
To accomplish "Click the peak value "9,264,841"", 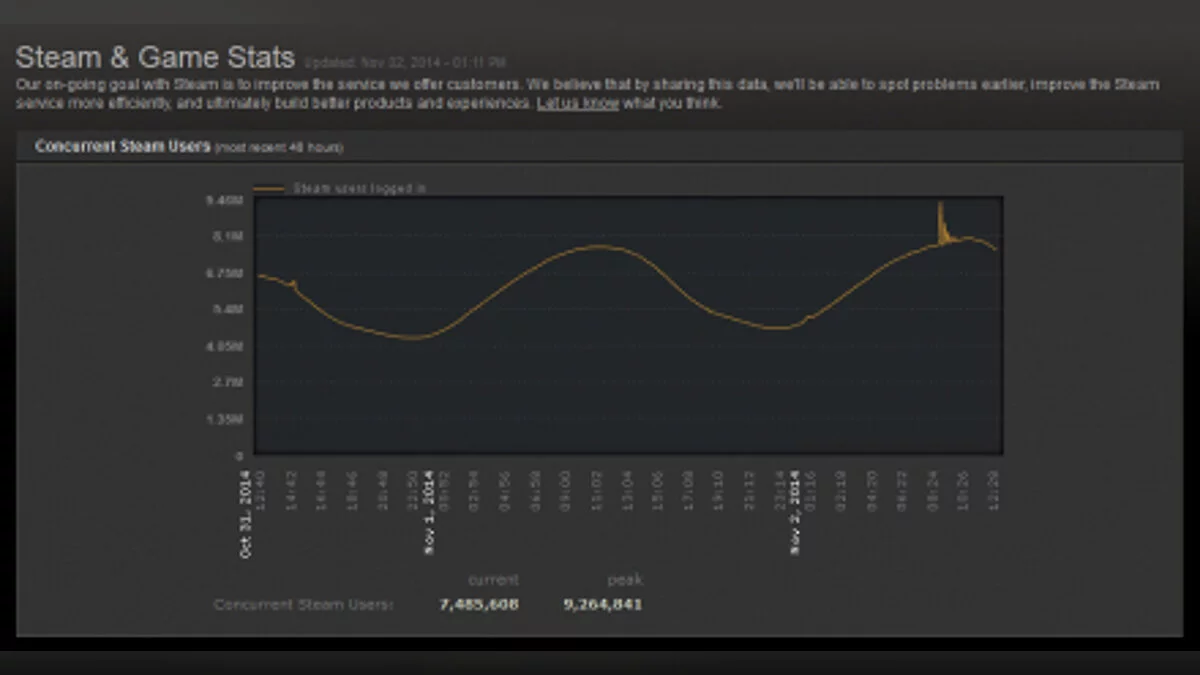I will click(602, 604).
